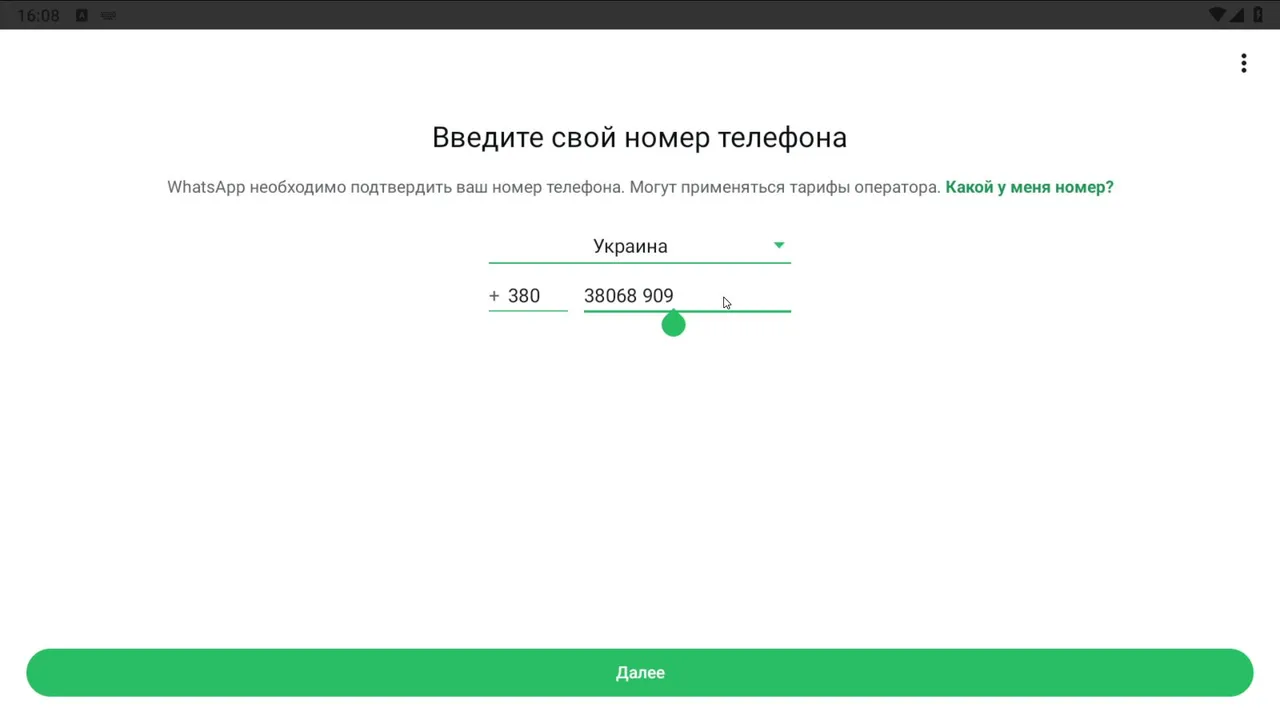Screen dimensions: 1280x720
Task: Click the 16:08 clock in status bar
Action: click(38, 16)
